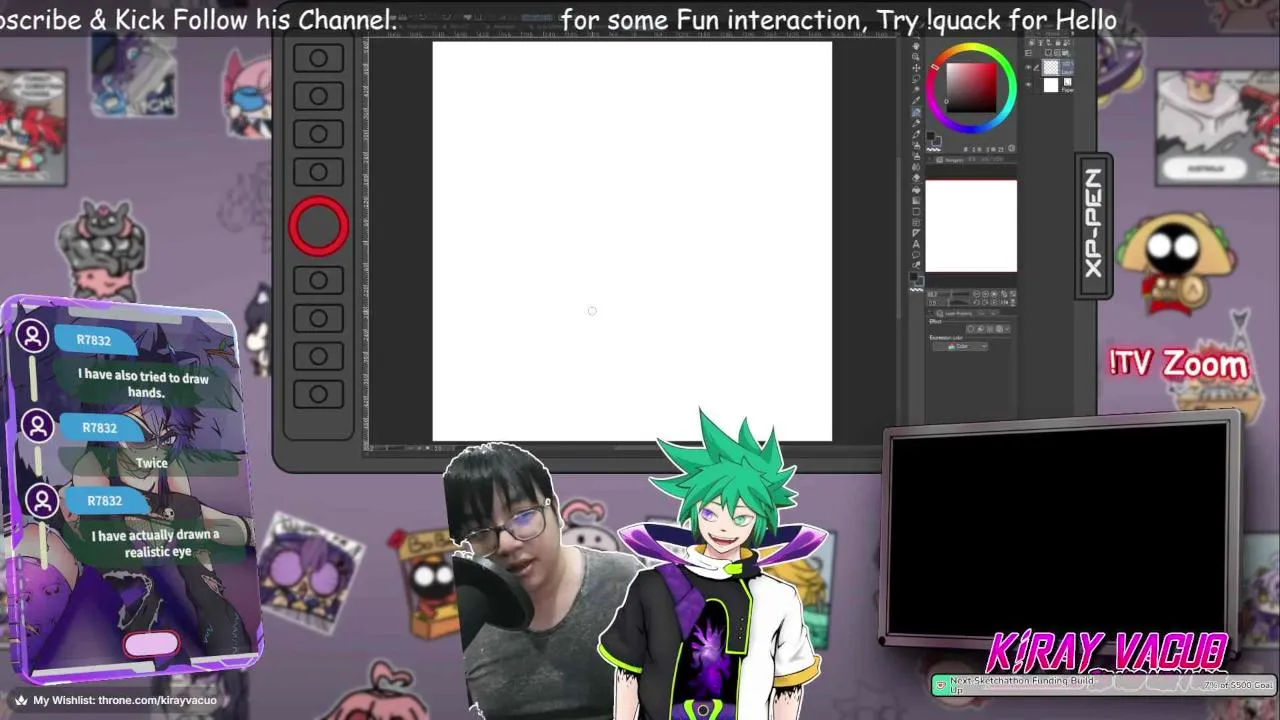
Task: Open the Expression color dropdown
Action: click(960, 346)
